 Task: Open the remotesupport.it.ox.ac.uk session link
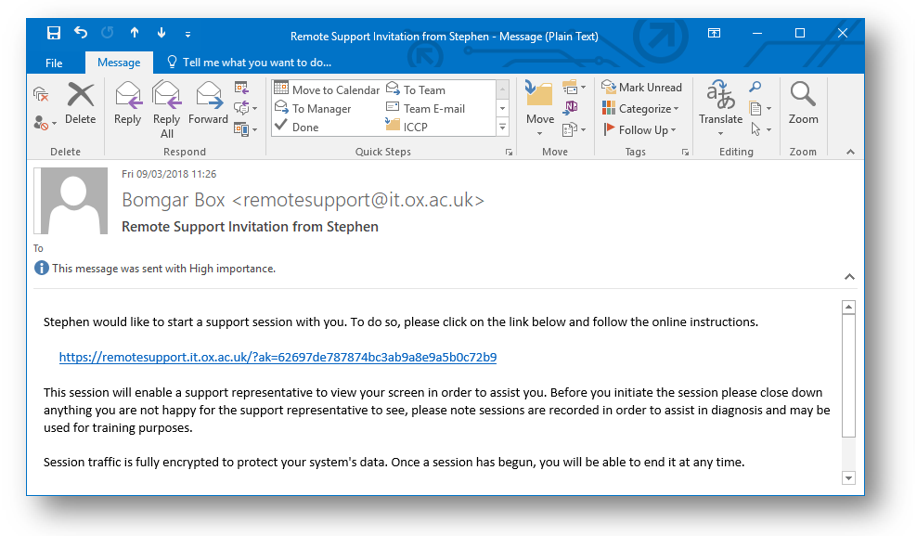[x=277, y=357]
